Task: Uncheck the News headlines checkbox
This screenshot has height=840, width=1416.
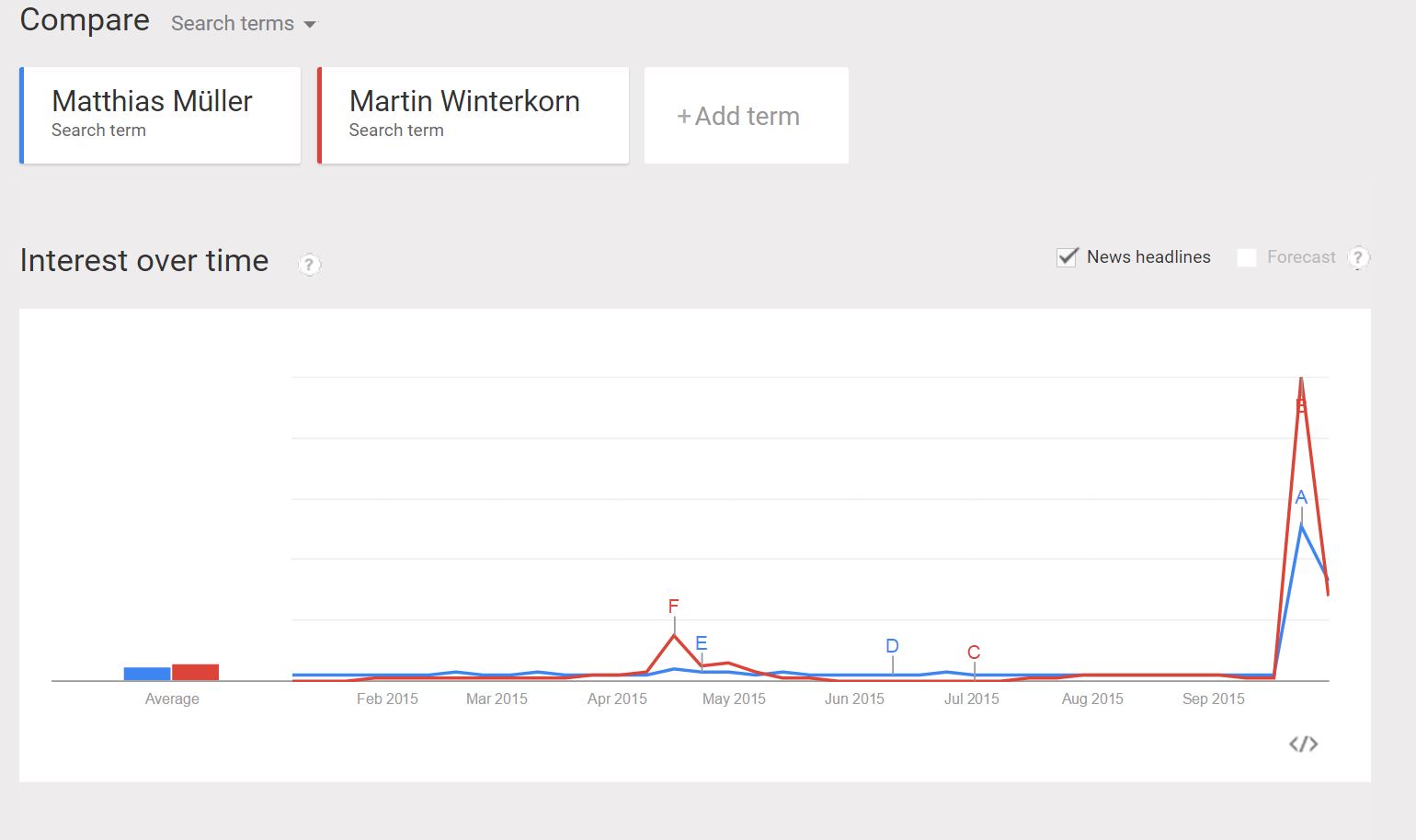Action: click(x=1067, y=257)
